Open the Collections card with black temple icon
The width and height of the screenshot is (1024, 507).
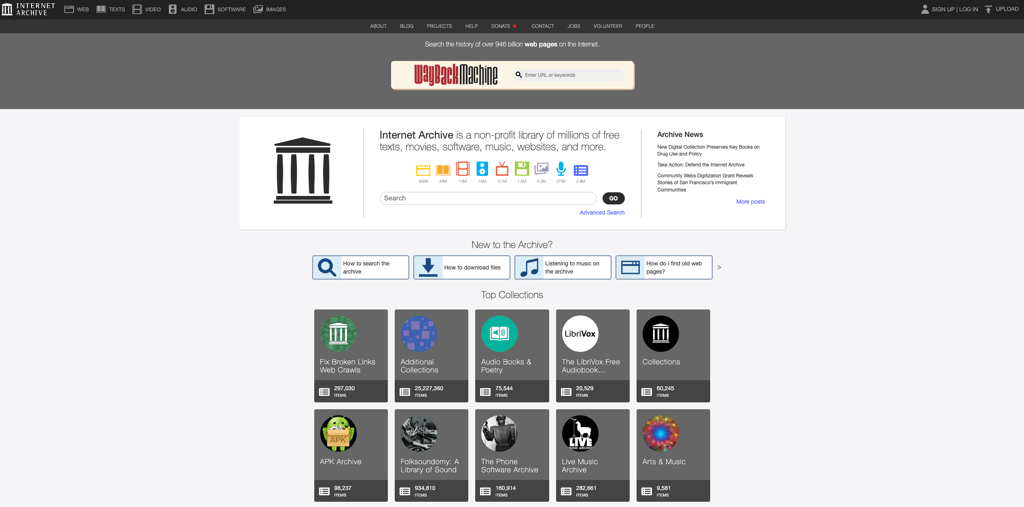click(x=673, y=355)
